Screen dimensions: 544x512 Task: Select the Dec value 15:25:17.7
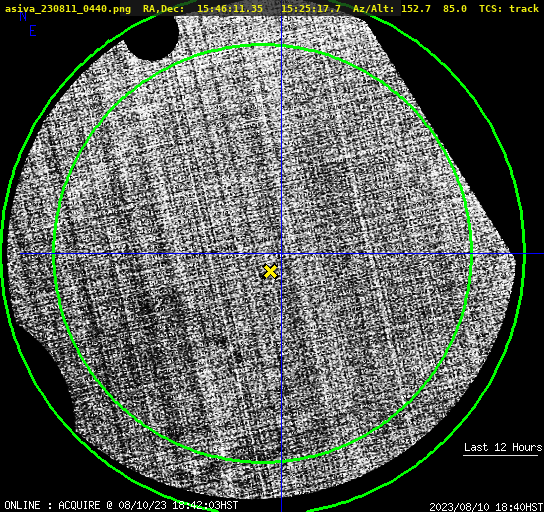point(311,8)
